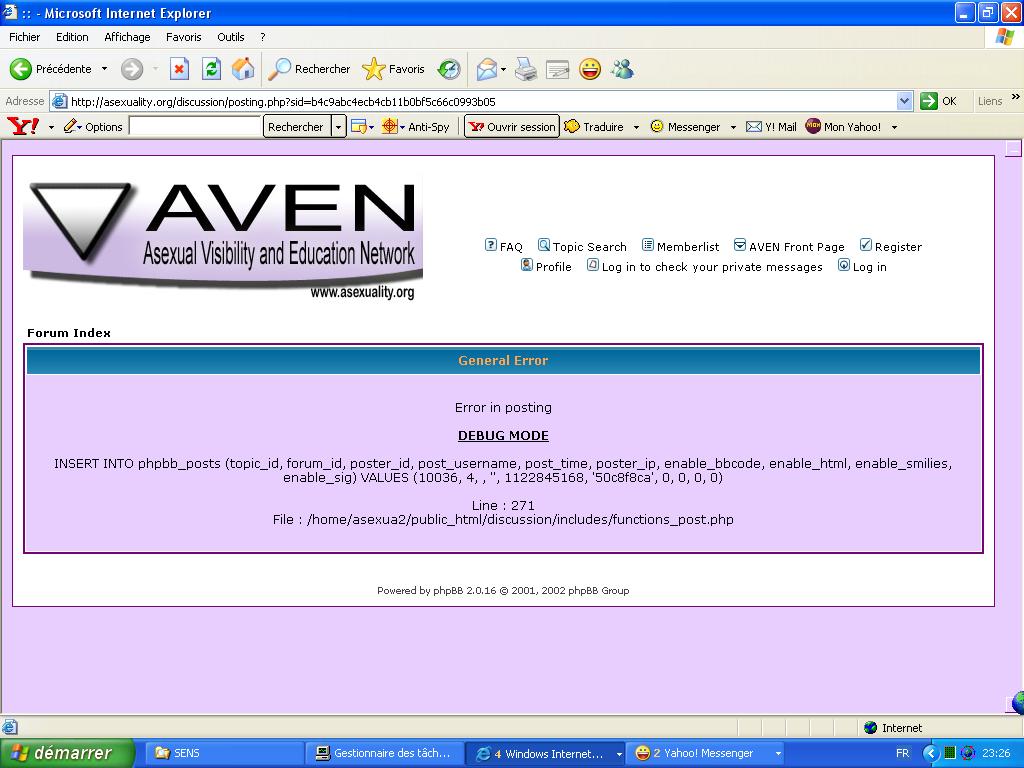This screenshot has width=1024, height=768.
Task: Open the dropdown next to the Yahoo logo
Action: 51,127
